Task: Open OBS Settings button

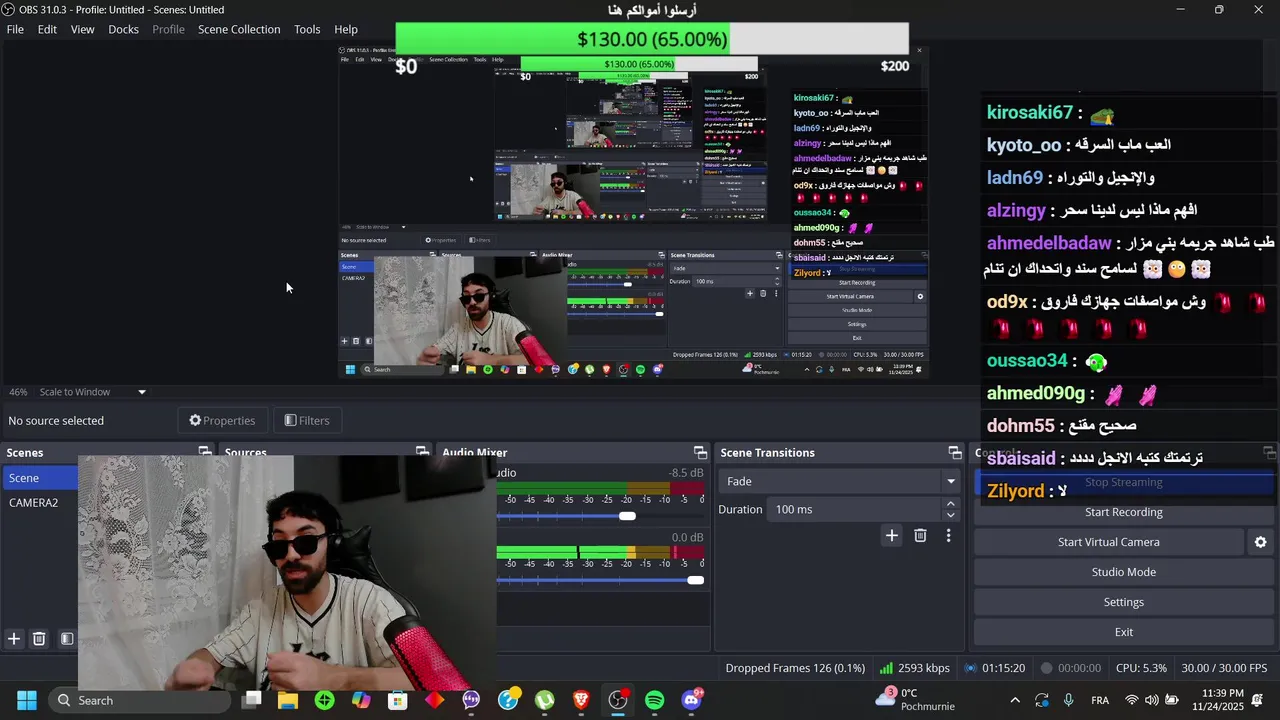Action: (1123, 602)
